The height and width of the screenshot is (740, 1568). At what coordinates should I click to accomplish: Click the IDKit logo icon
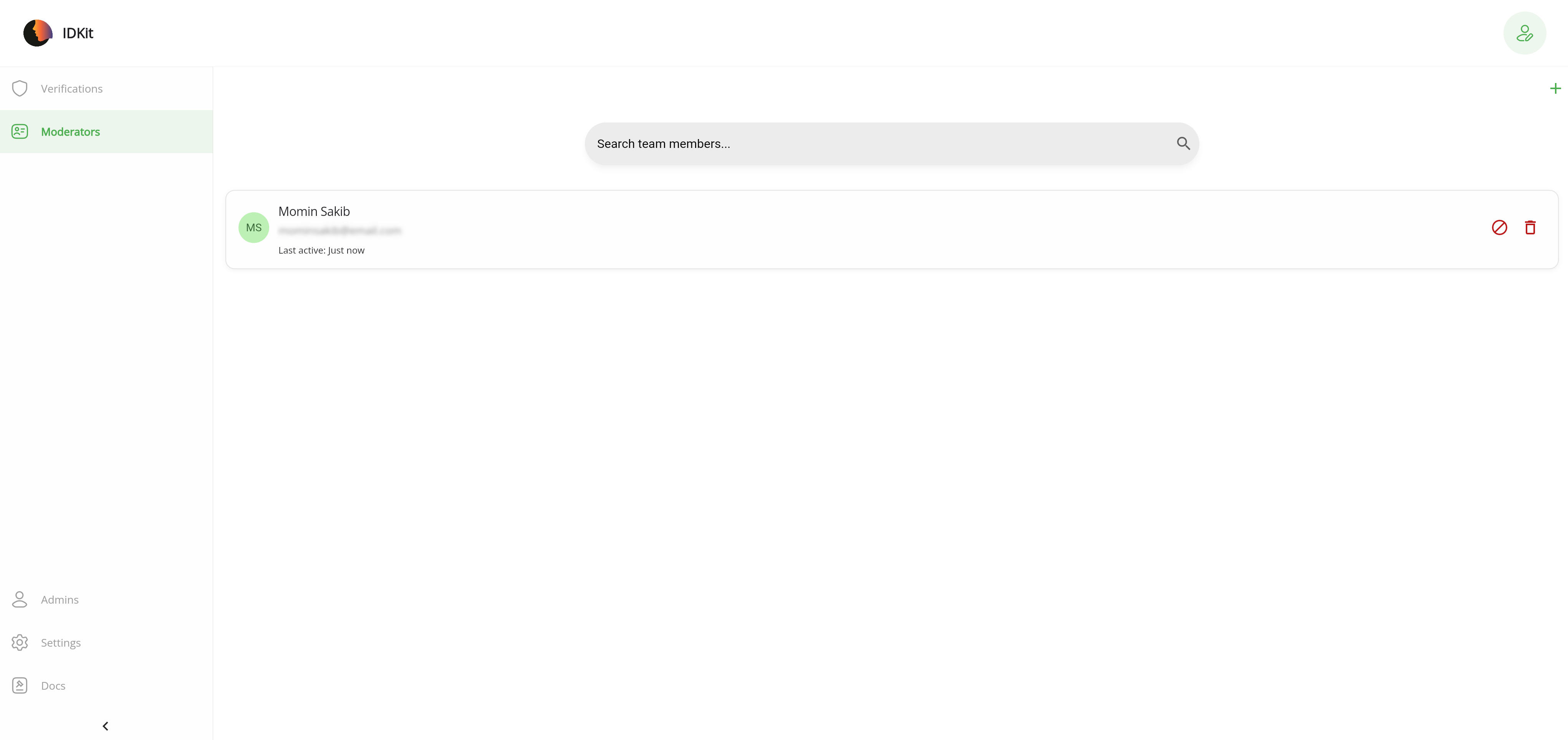[x=38, y=33]
